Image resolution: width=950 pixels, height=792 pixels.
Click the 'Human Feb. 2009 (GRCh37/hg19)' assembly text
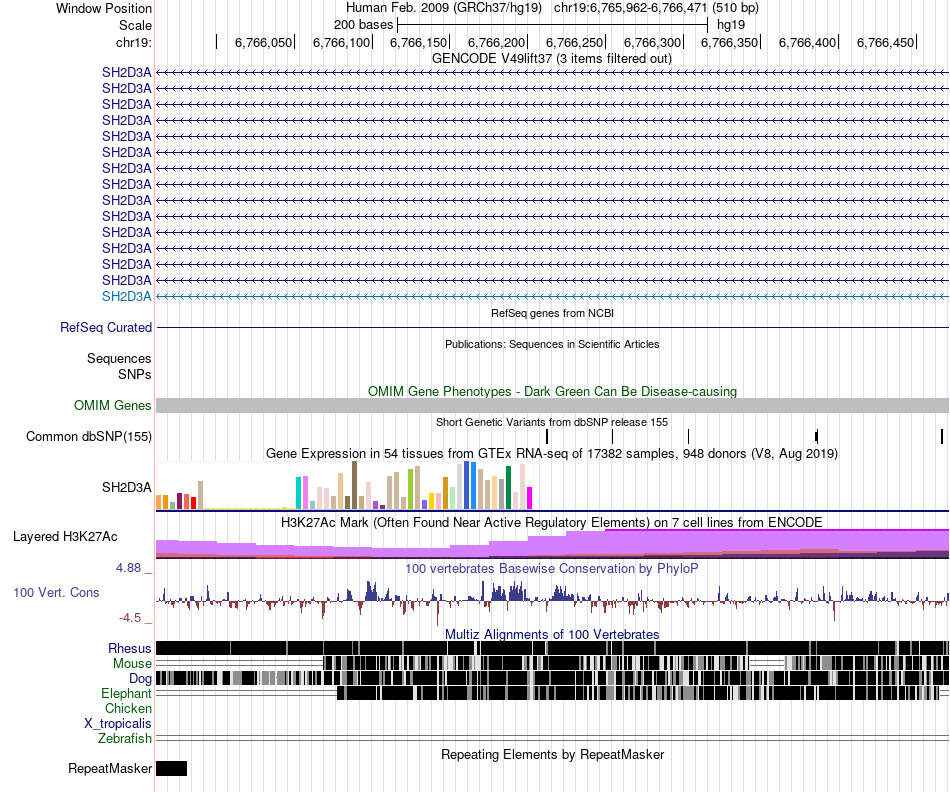point(443,8)
